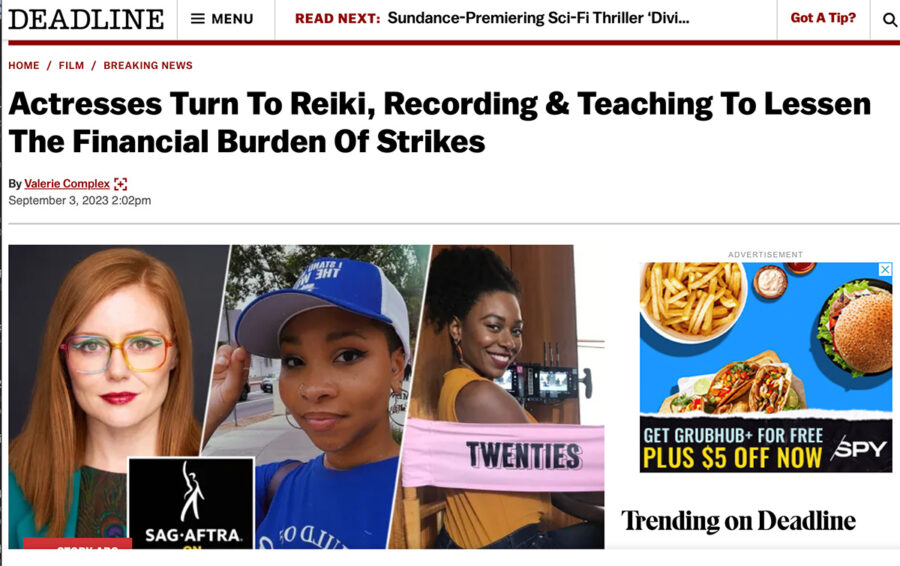Click the MENU label in header
Screen dimensions: 900x566
click(232, 19)
